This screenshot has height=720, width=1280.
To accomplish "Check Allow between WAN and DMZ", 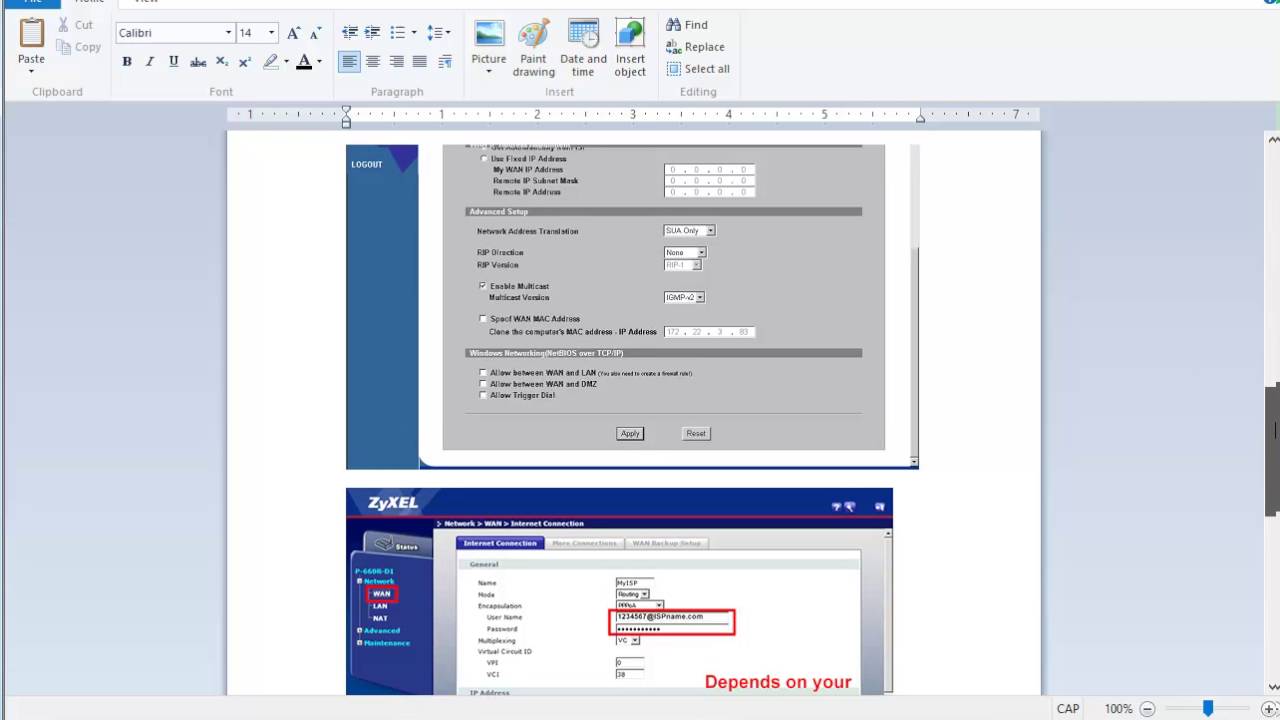I will pyautogui.click(x=483, y=384).
